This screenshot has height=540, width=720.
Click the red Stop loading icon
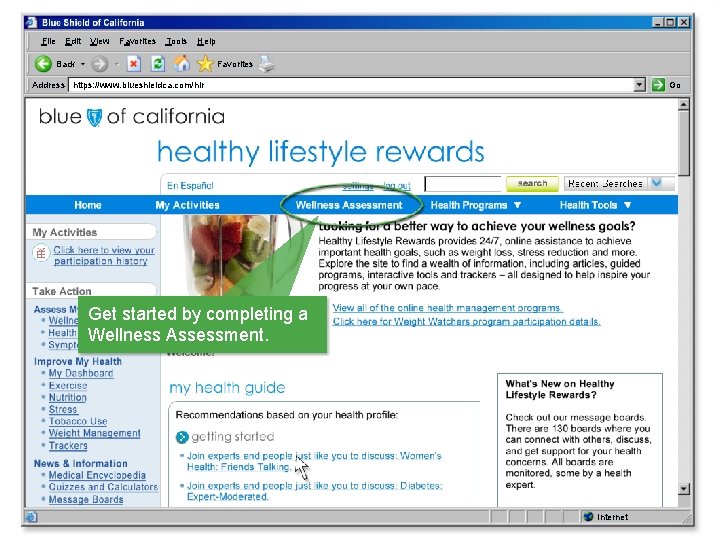click(134, 64)
